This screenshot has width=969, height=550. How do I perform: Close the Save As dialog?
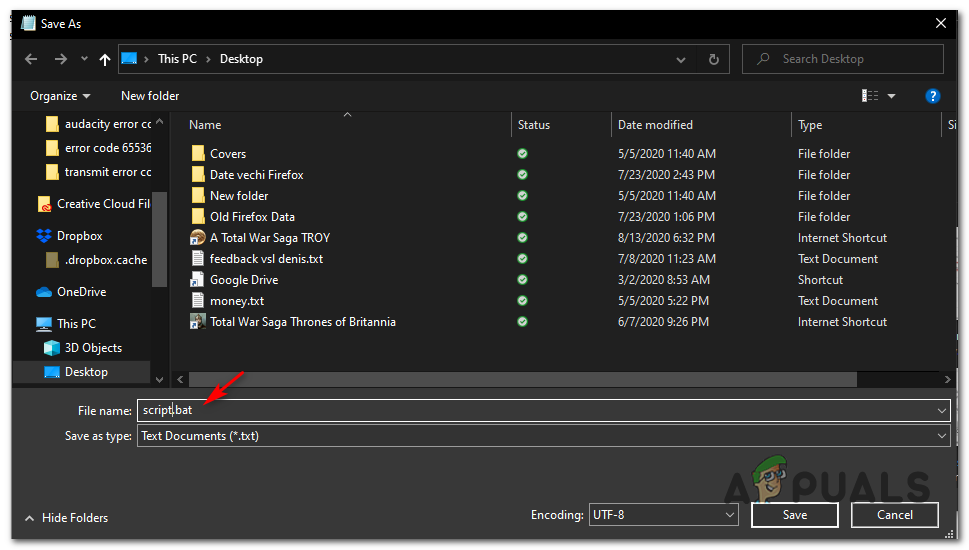pos(941,23)
